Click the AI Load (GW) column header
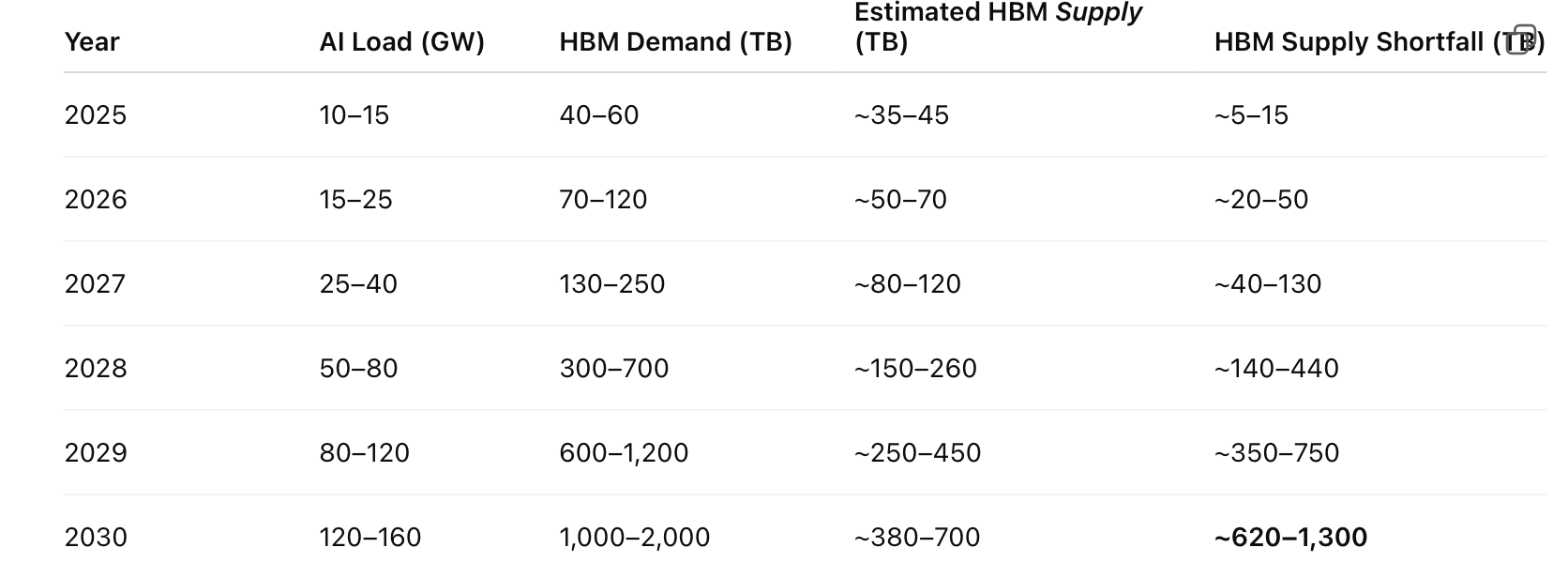Screen dimensions: 1568x578 click(x=401, y=42)
